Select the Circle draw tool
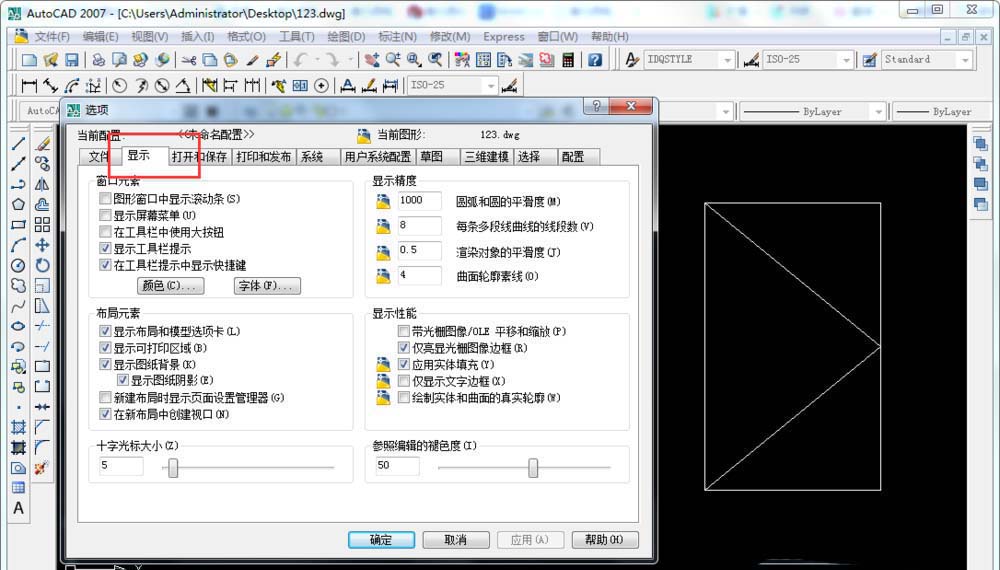Image resolution: width=1000 pixels, height=570 pixels. [18, 265]
